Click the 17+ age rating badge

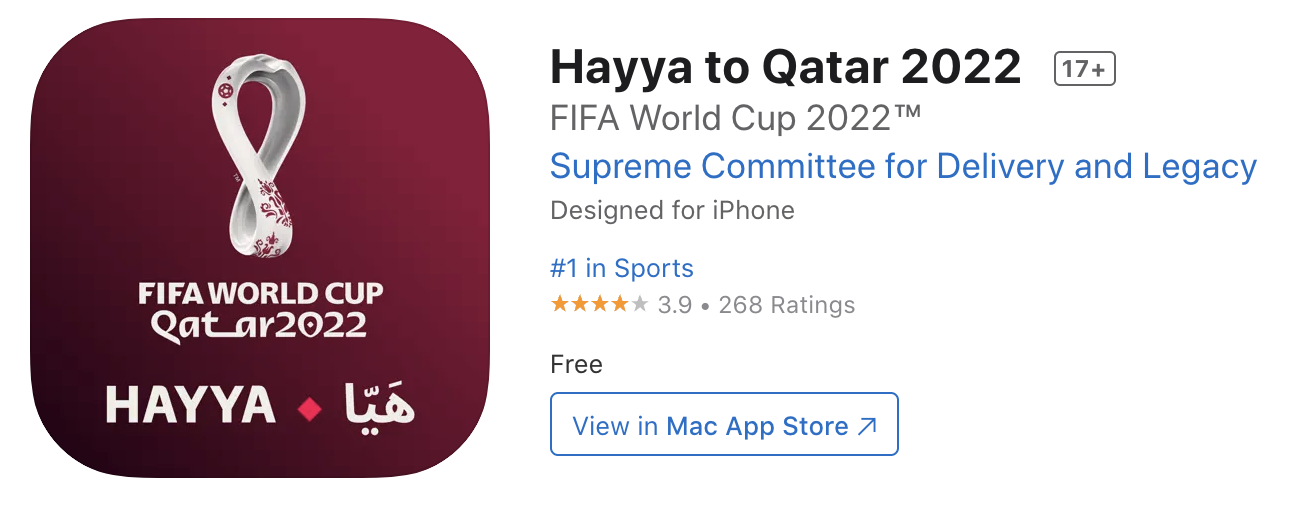(1084, 69)
